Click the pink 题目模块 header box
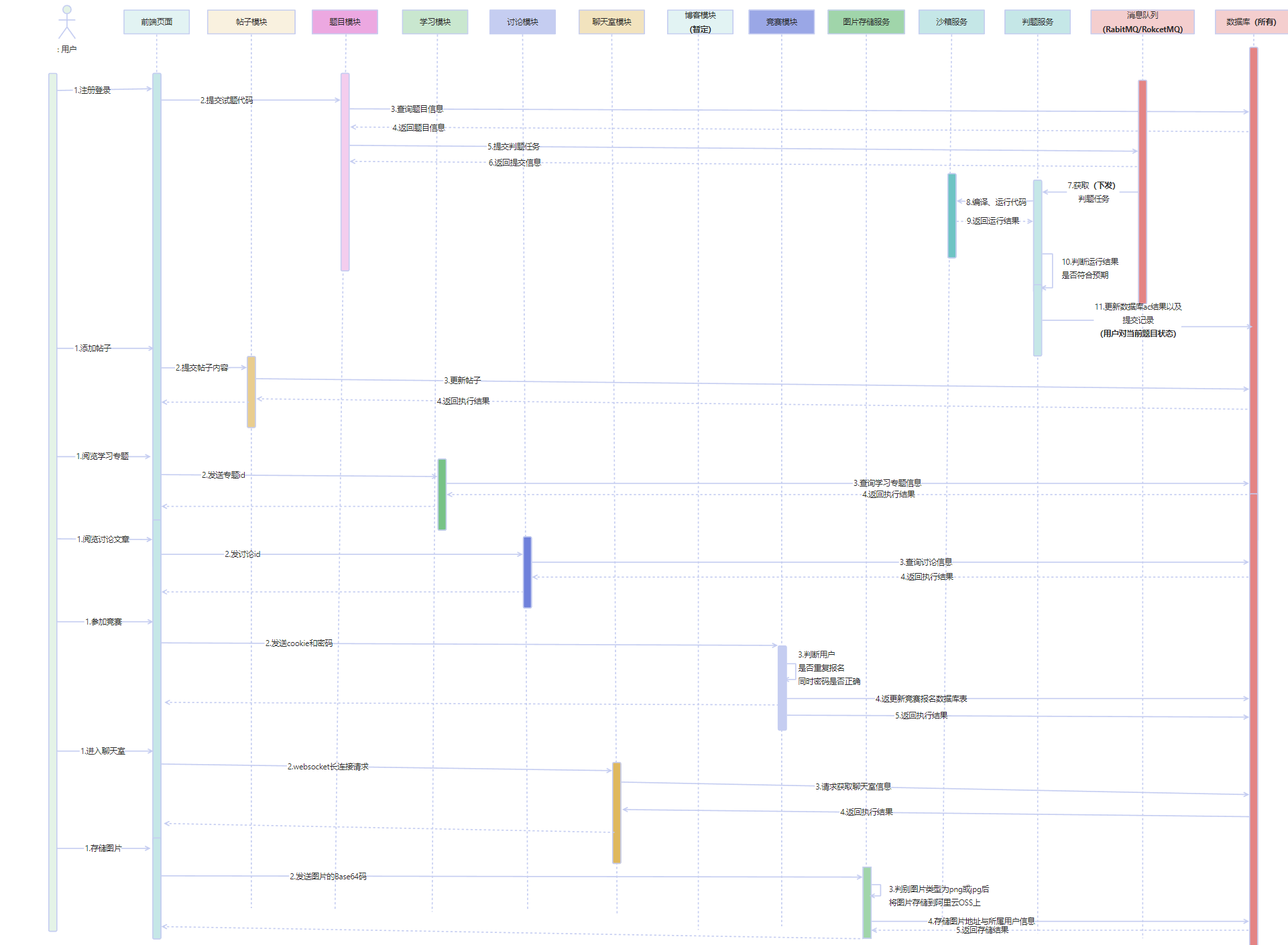The width and height of the screenshot is (1288, 945). [x=345, y=22]
